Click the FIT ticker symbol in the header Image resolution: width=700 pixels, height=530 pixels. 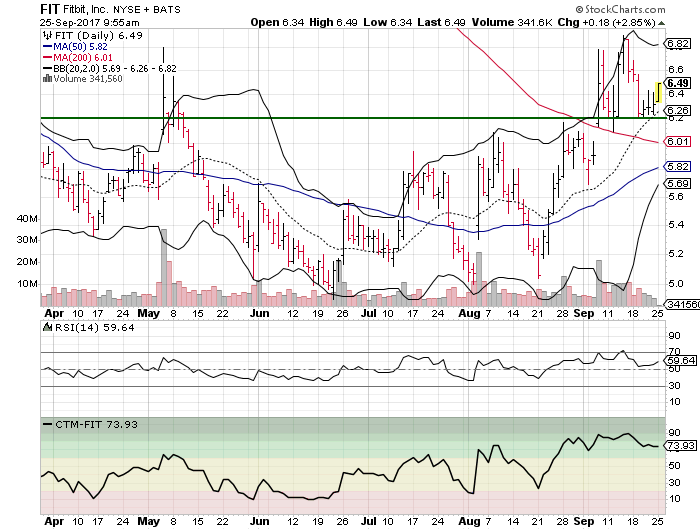(49, 9)
